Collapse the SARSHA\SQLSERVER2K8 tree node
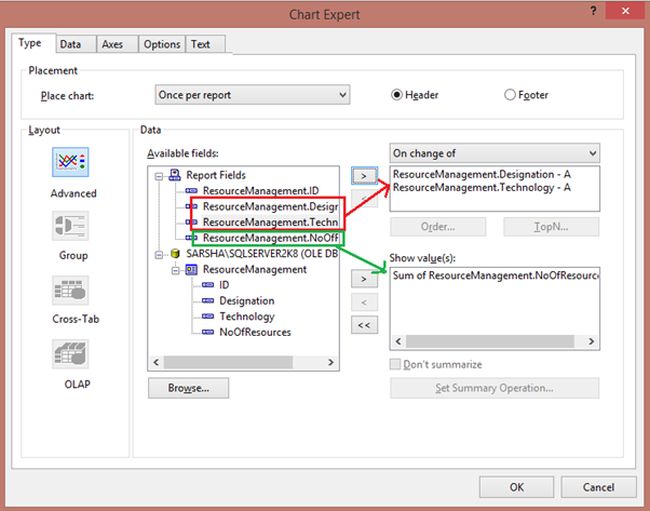 (159, 254)
